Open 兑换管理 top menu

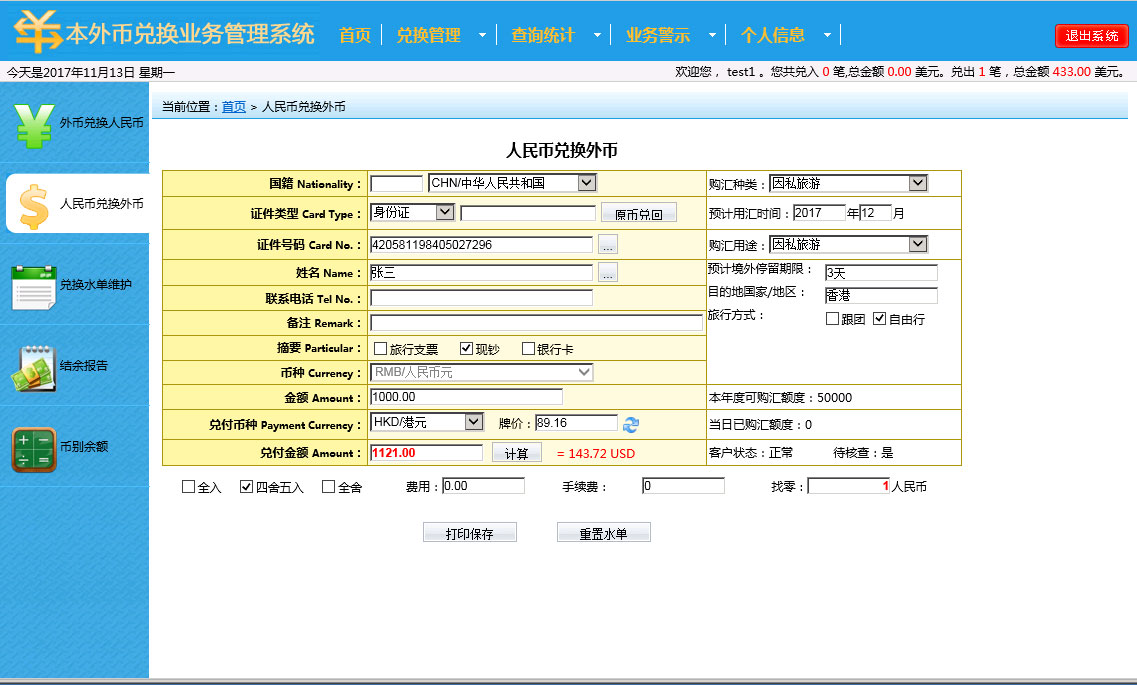click(429, 35)
